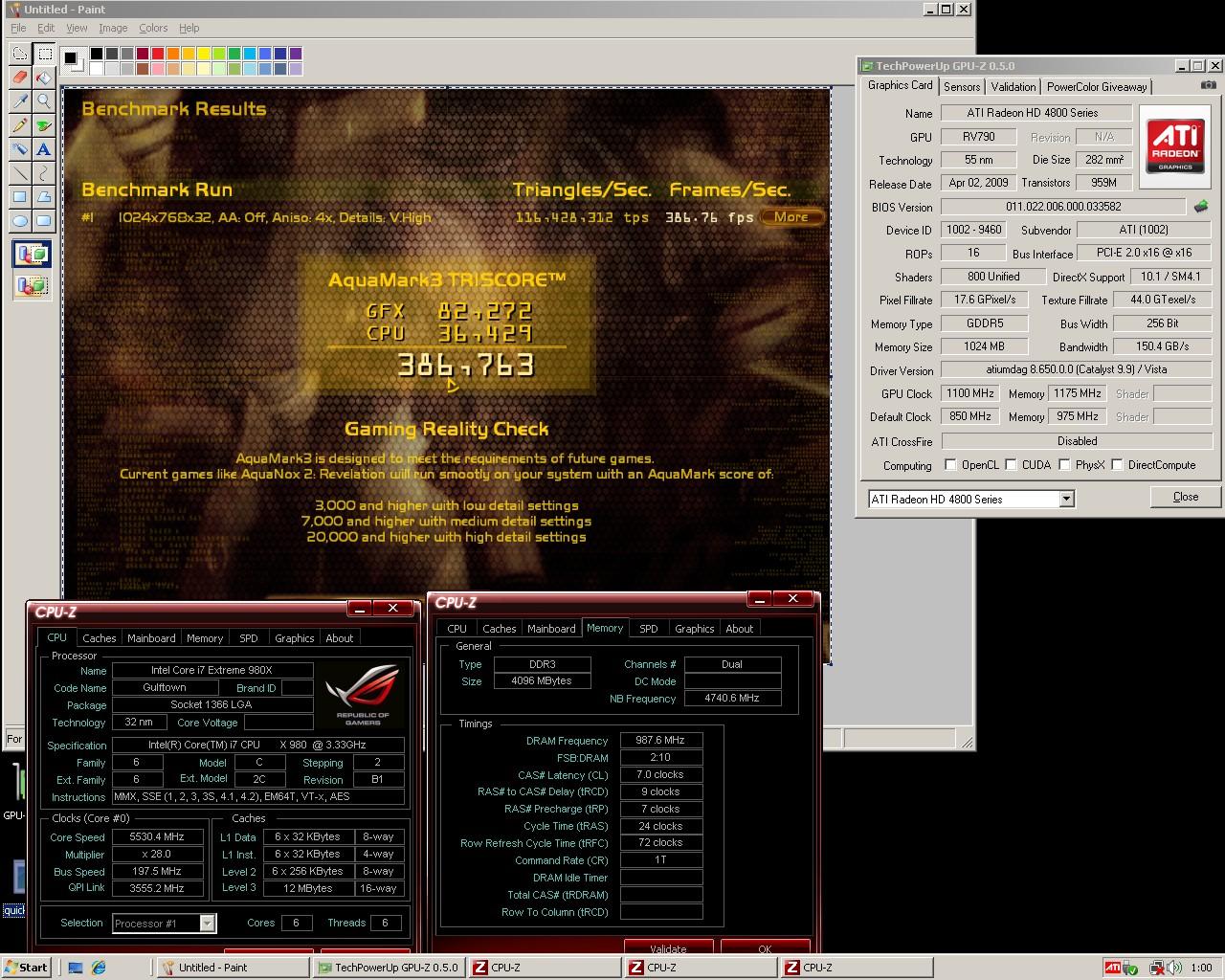
Task: Pick the straight Line tool
Action: pyautogui.click(x=19, y=173)
